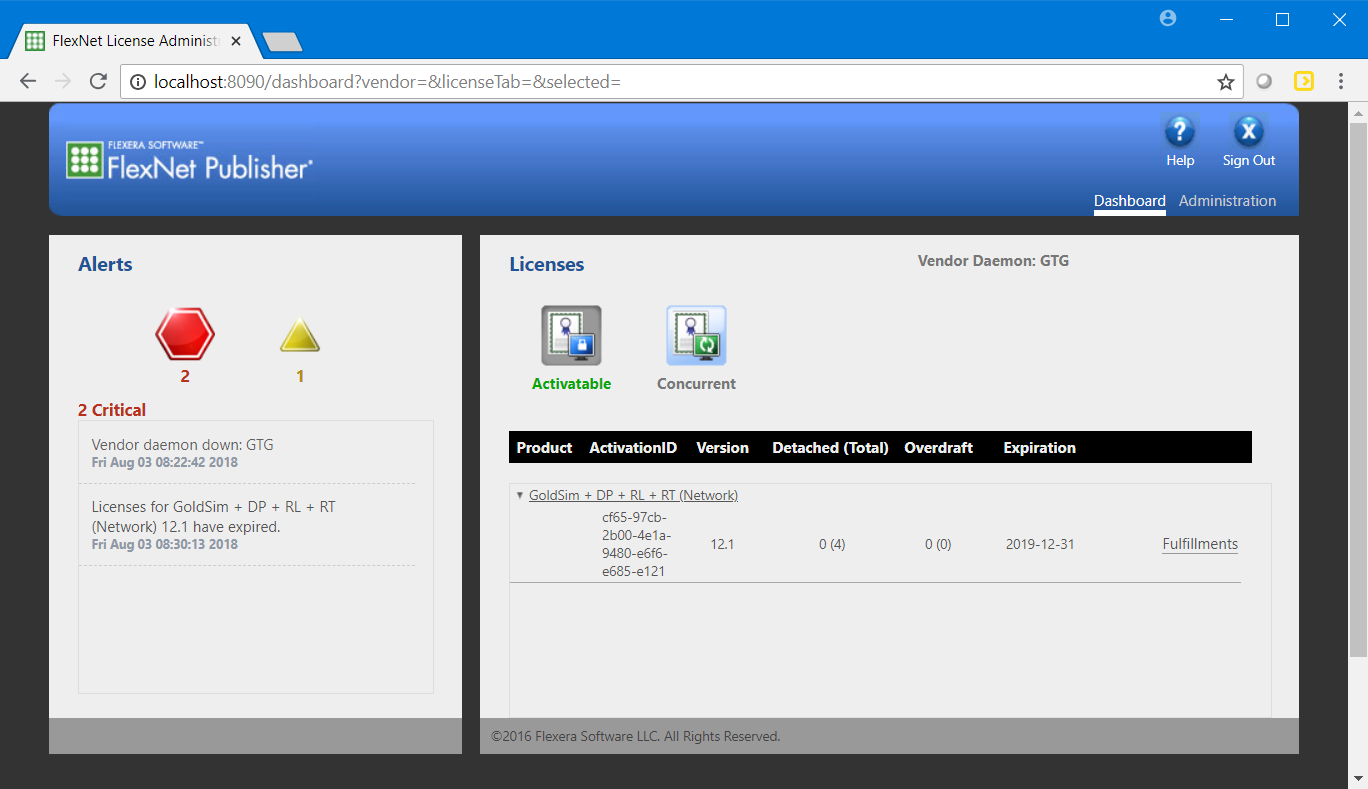This screenshot has height=789, width=1368.
Task: Click the warning alert count 1
Action: (300, 377)
